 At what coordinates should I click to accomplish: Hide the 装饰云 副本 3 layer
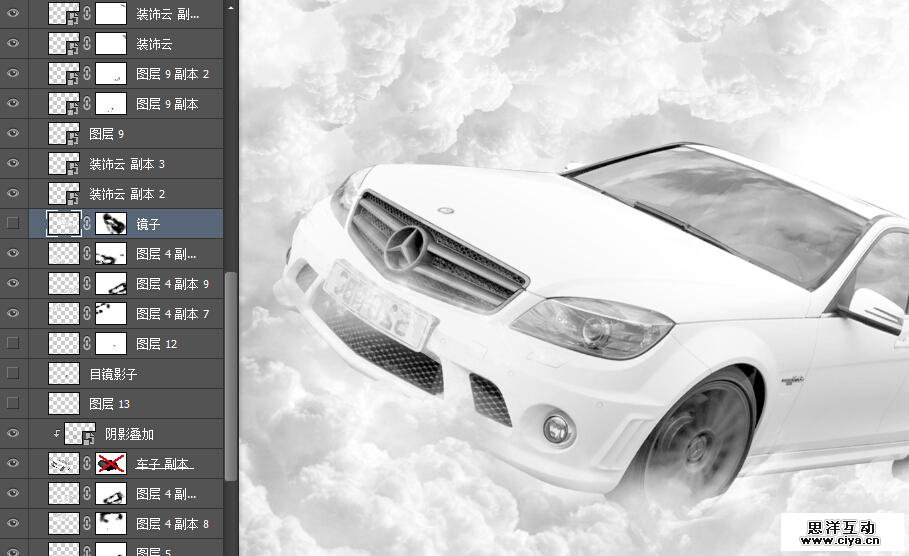pos(13,164)
